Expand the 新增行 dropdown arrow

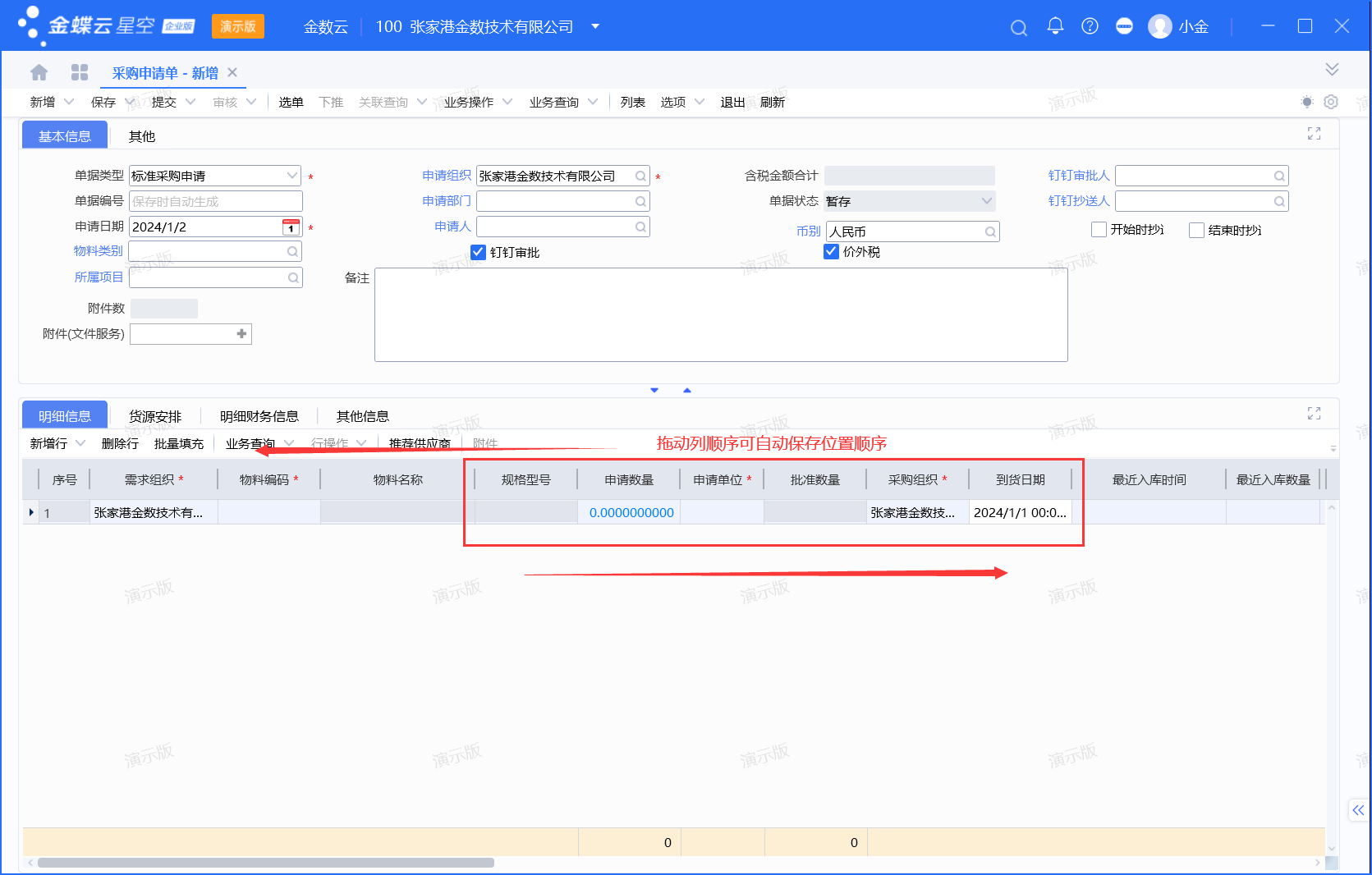80,443
